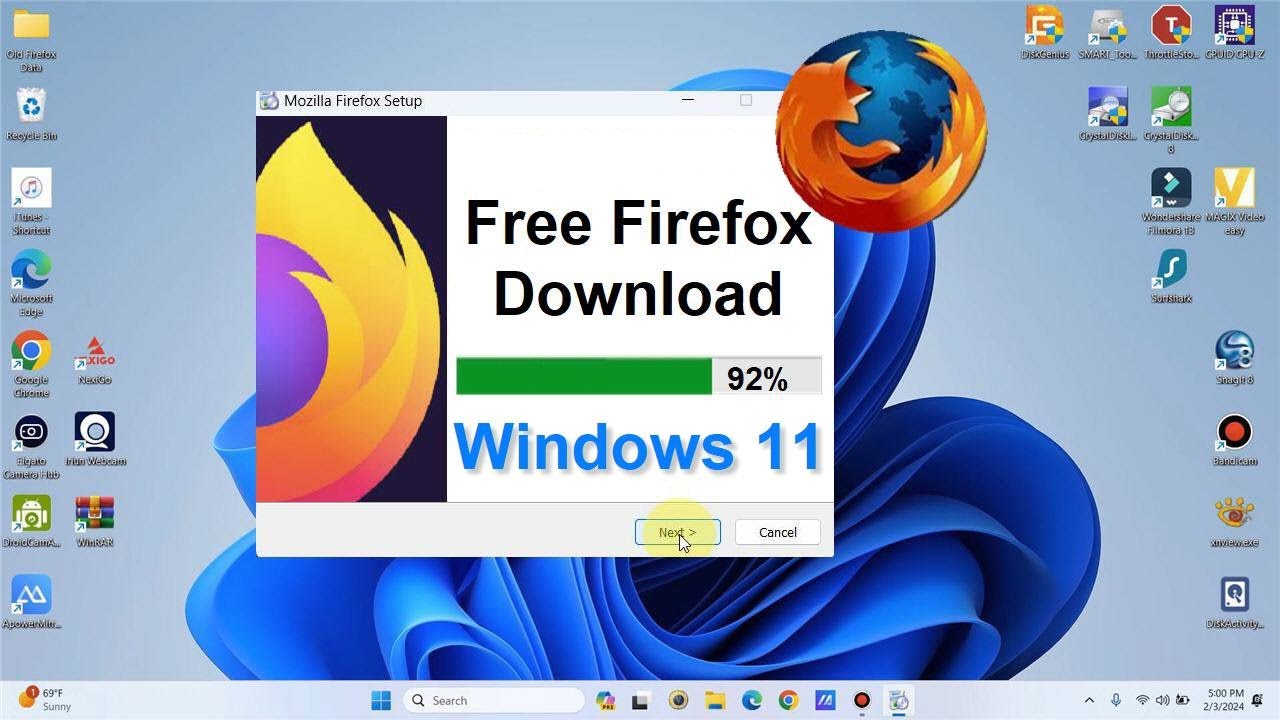The width and height of the screenshot is (1280, 720).
Task: Click the taskbar Search box
Action: pyautogui.click(x=494, y=700)
